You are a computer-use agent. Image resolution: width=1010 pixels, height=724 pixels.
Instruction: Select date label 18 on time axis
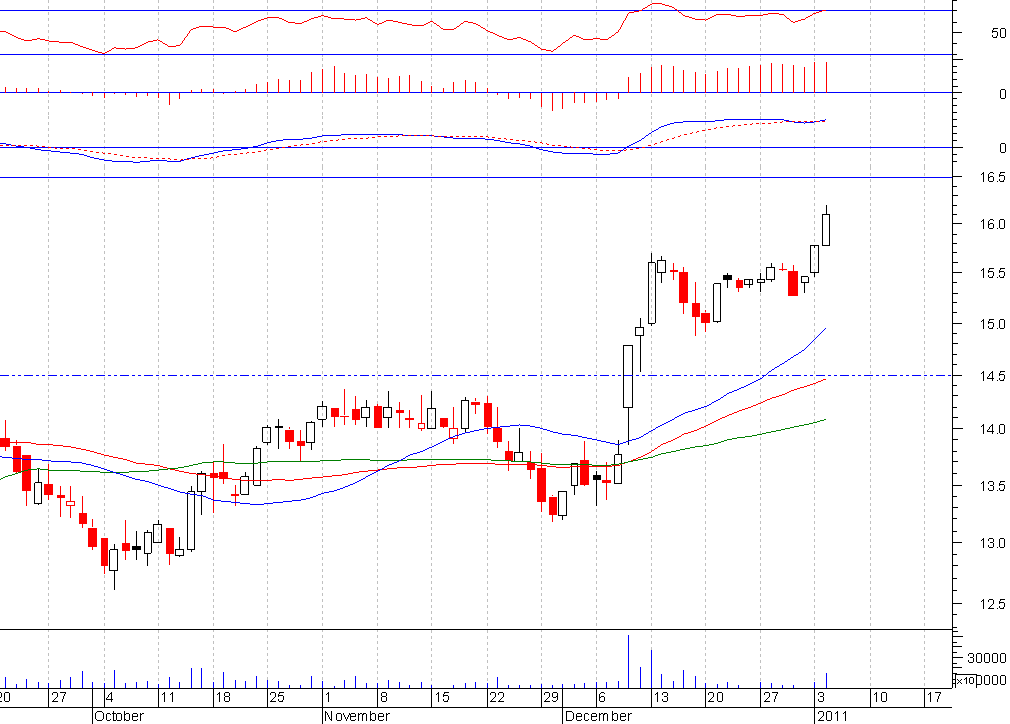[x=223, y=697]
